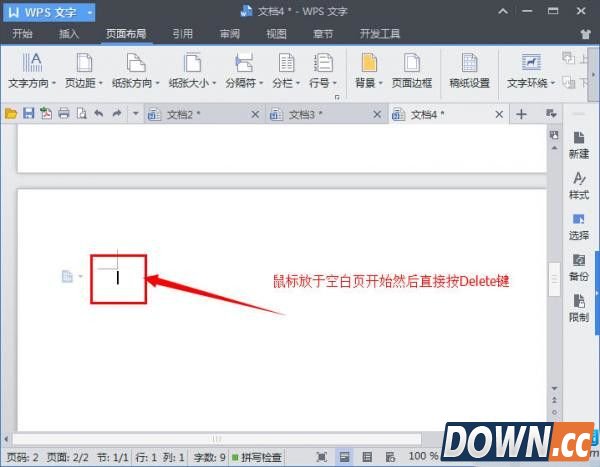Open the Backup (备份) sidebar panel

tap(579, 268)
